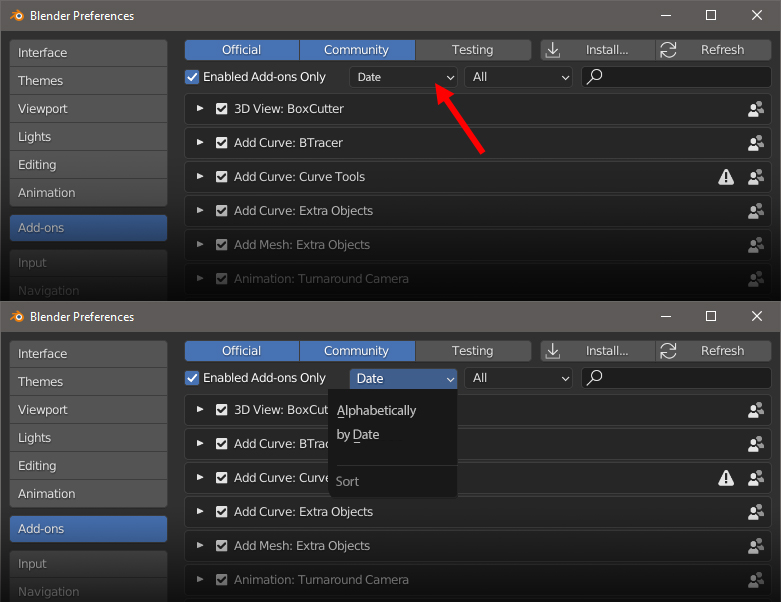781x602 pixels.
Task: Open Interface section in top window sidebar
Action: pos(88,53)
